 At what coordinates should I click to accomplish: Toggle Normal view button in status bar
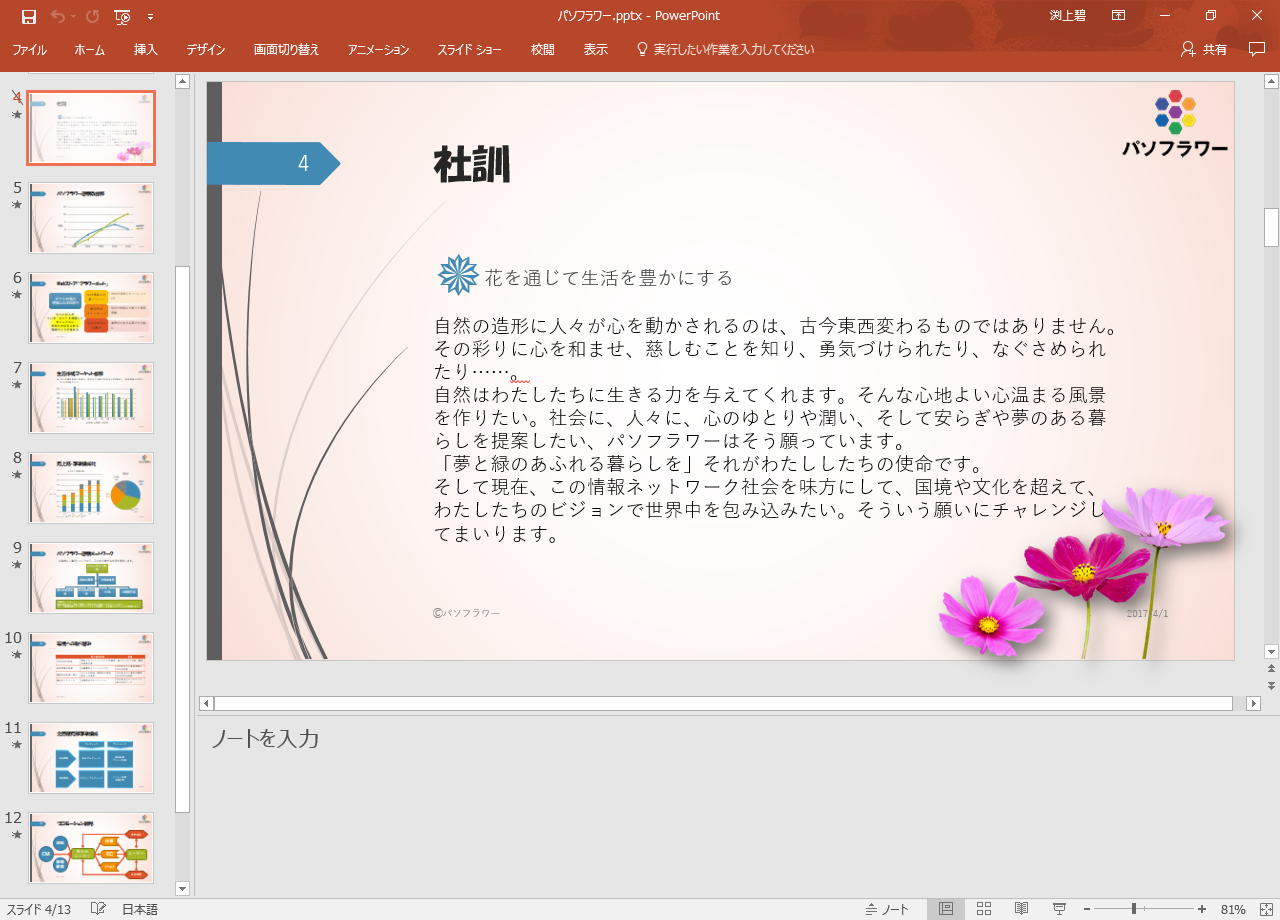945,909
